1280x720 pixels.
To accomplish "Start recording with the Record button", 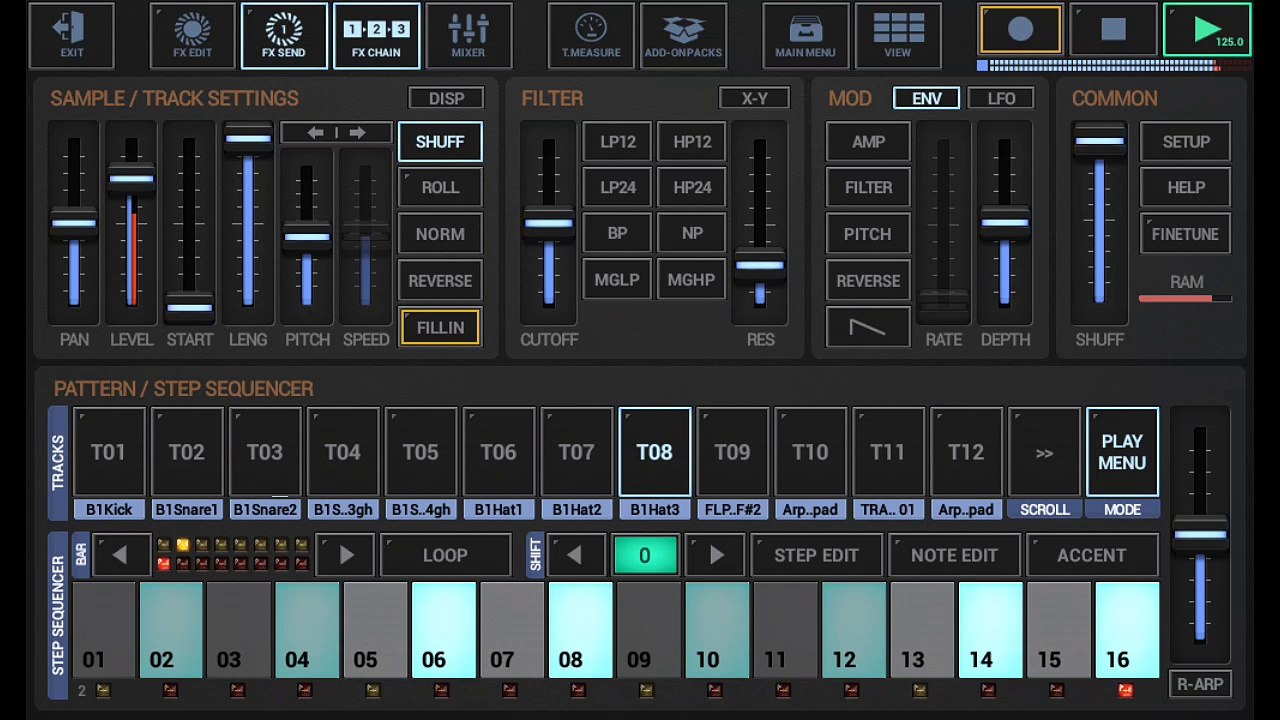I will coord(1020,30).
